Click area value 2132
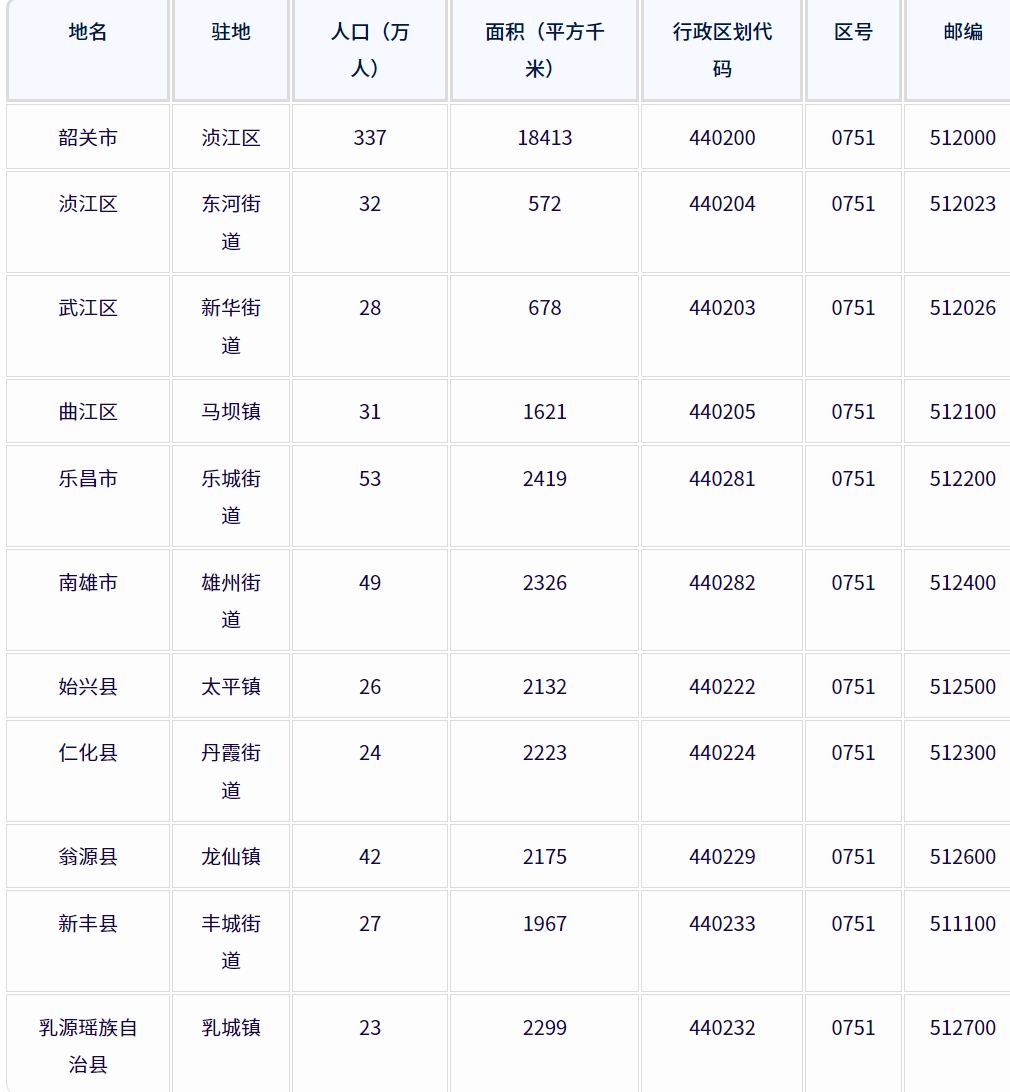The image size is (1010, 1092). pyautogui.click(x=545, y=687)
